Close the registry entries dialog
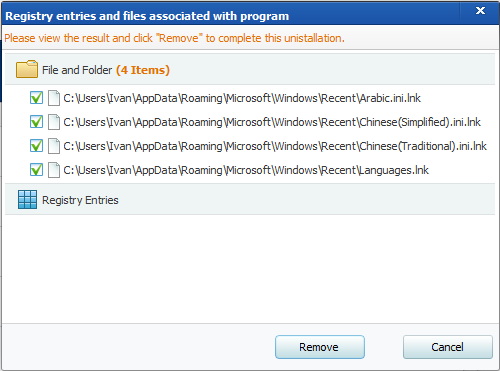The height and width of the screenshot is (371, 500). (480, 11)
